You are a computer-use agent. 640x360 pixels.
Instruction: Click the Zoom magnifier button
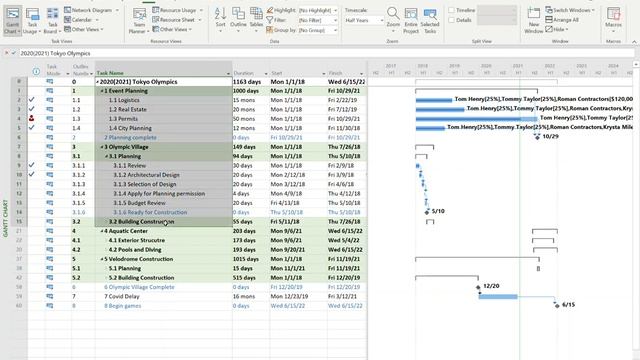click(x=393, y=20)
